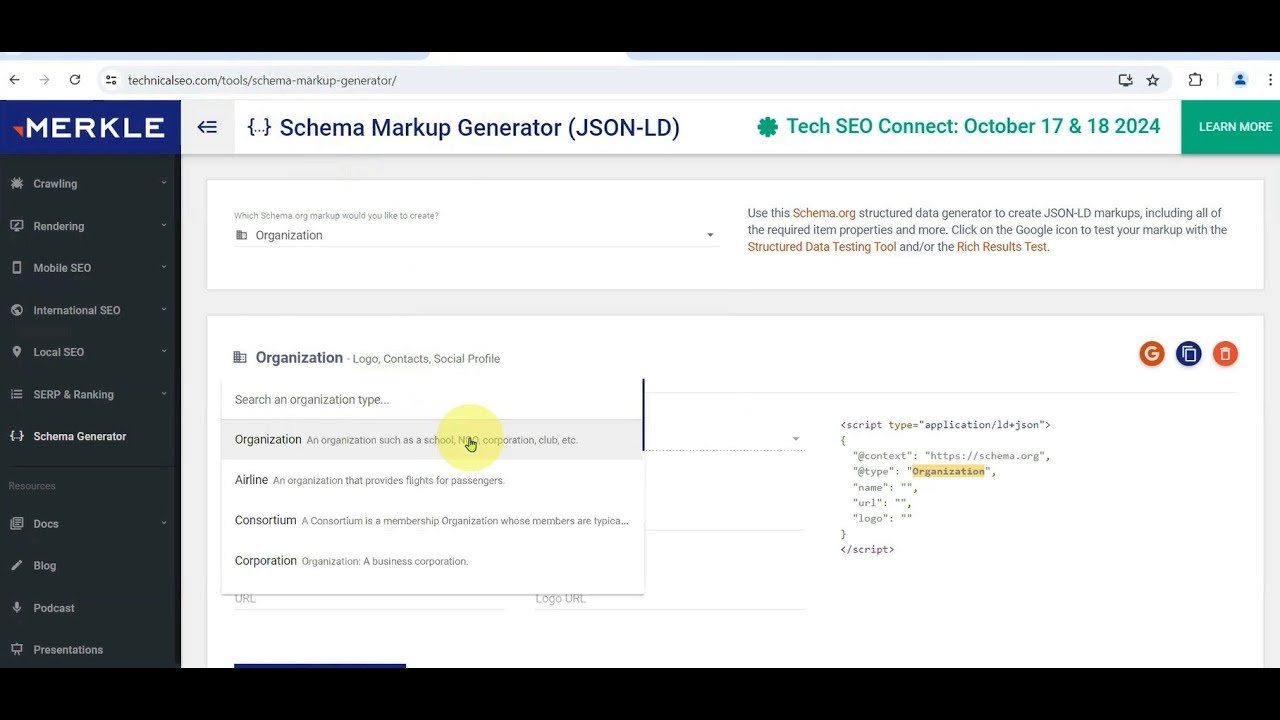The width and height of the screenshot is (1280, 720).
Task: Click the Schema braces icon in header
Action: coord(259,127)
